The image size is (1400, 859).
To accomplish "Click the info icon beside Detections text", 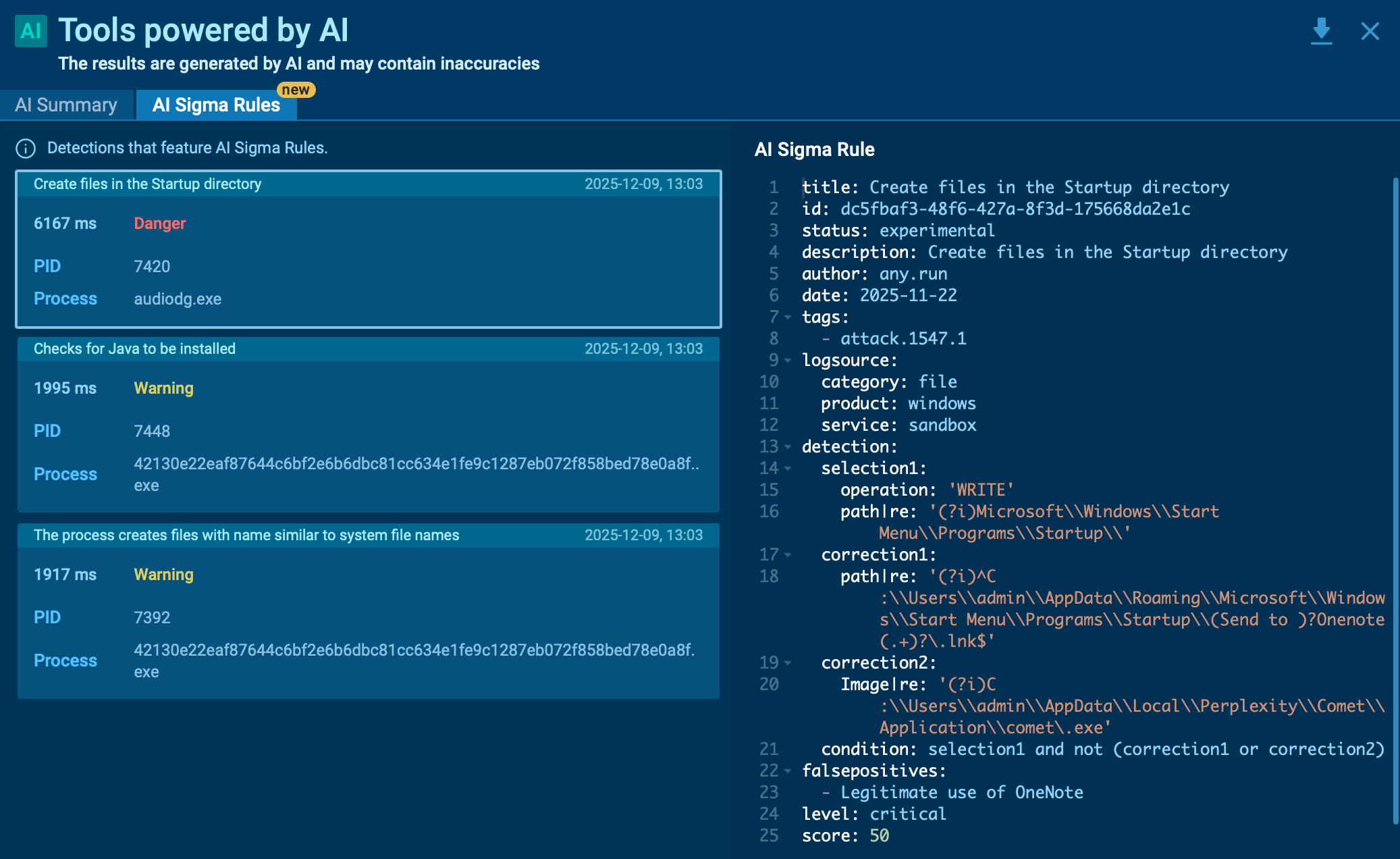I will pos(26,149).
